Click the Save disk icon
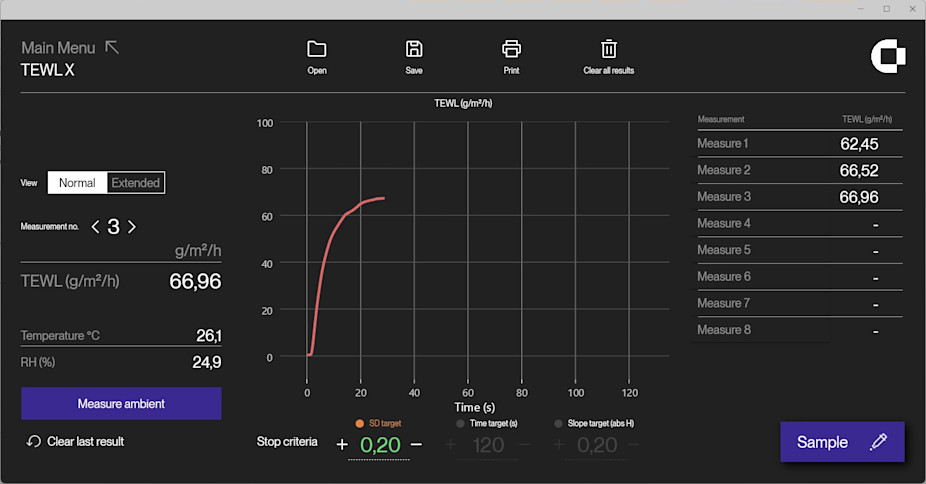This screenshot has width=926, height=484. pos(414,49)
